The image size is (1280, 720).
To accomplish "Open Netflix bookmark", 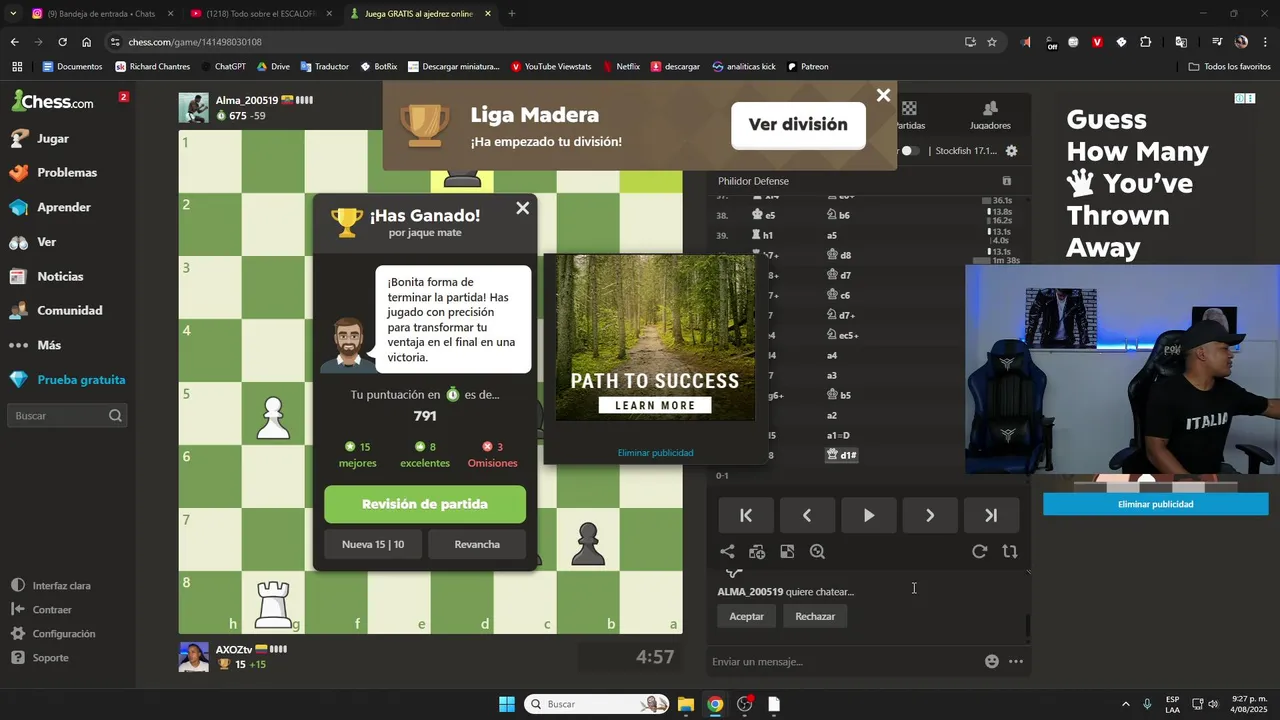I will [621, 67].
